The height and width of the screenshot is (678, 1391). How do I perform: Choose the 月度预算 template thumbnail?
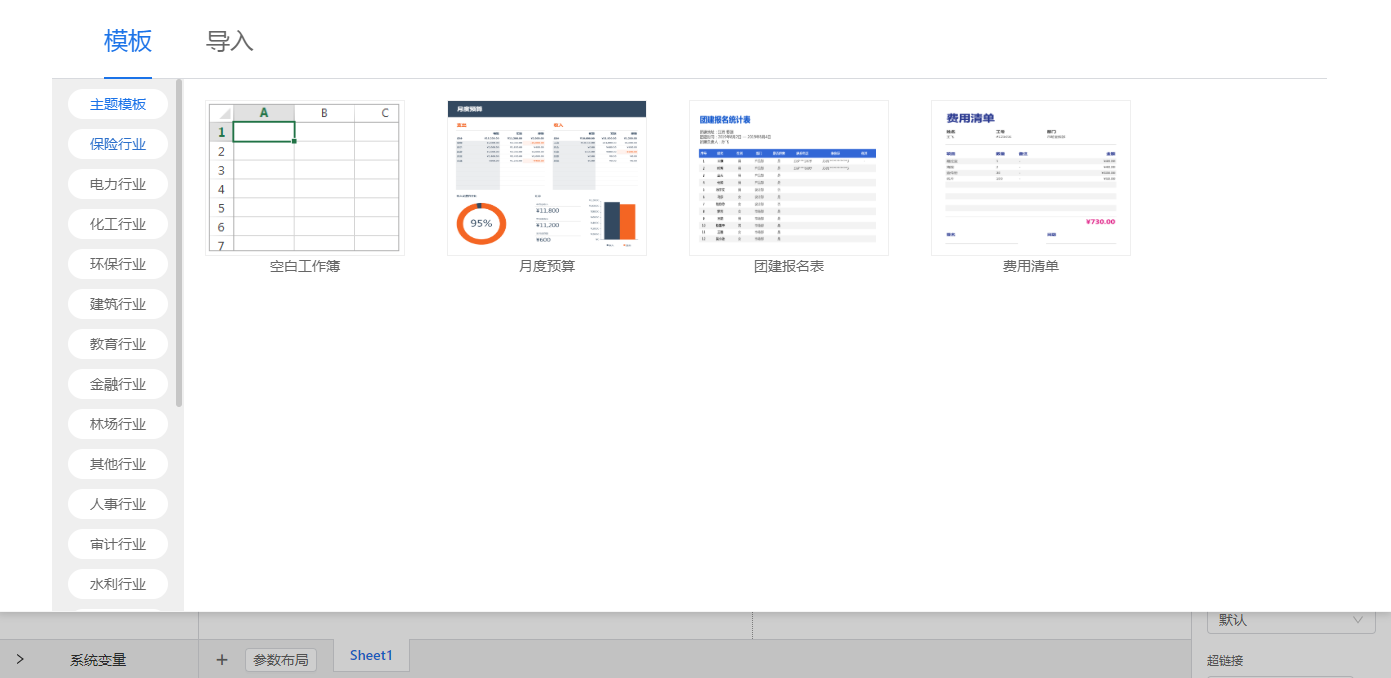coord(547,178)
